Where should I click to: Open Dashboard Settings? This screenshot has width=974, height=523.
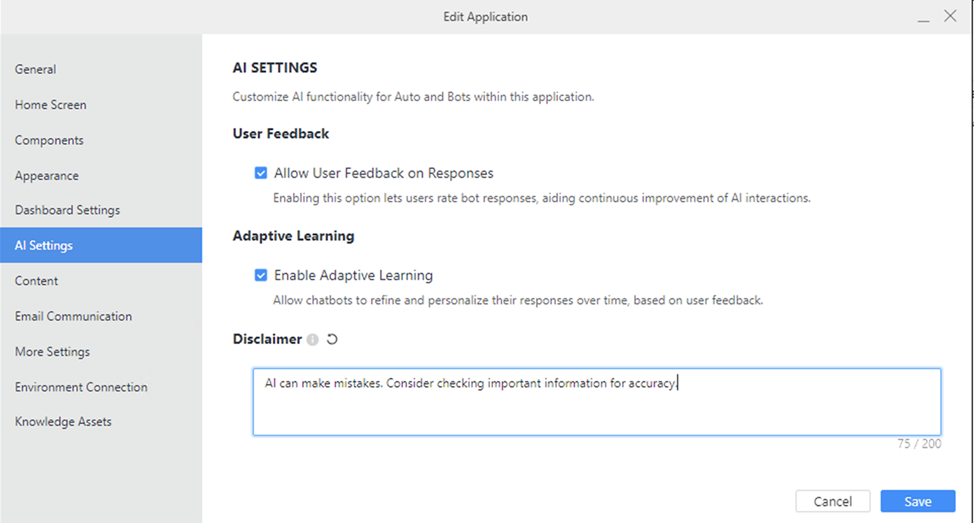point(67,210)
